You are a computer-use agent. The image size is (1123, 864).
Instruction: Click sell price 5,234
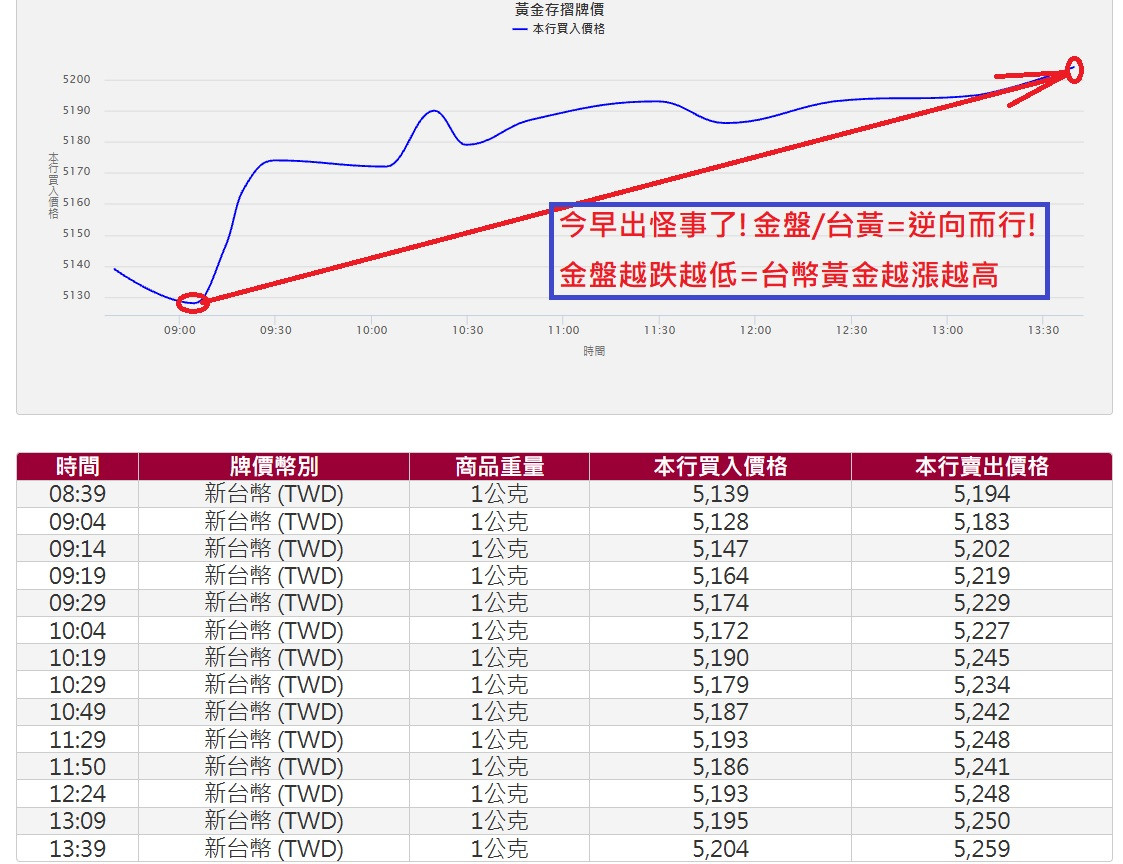pos(982,685)
